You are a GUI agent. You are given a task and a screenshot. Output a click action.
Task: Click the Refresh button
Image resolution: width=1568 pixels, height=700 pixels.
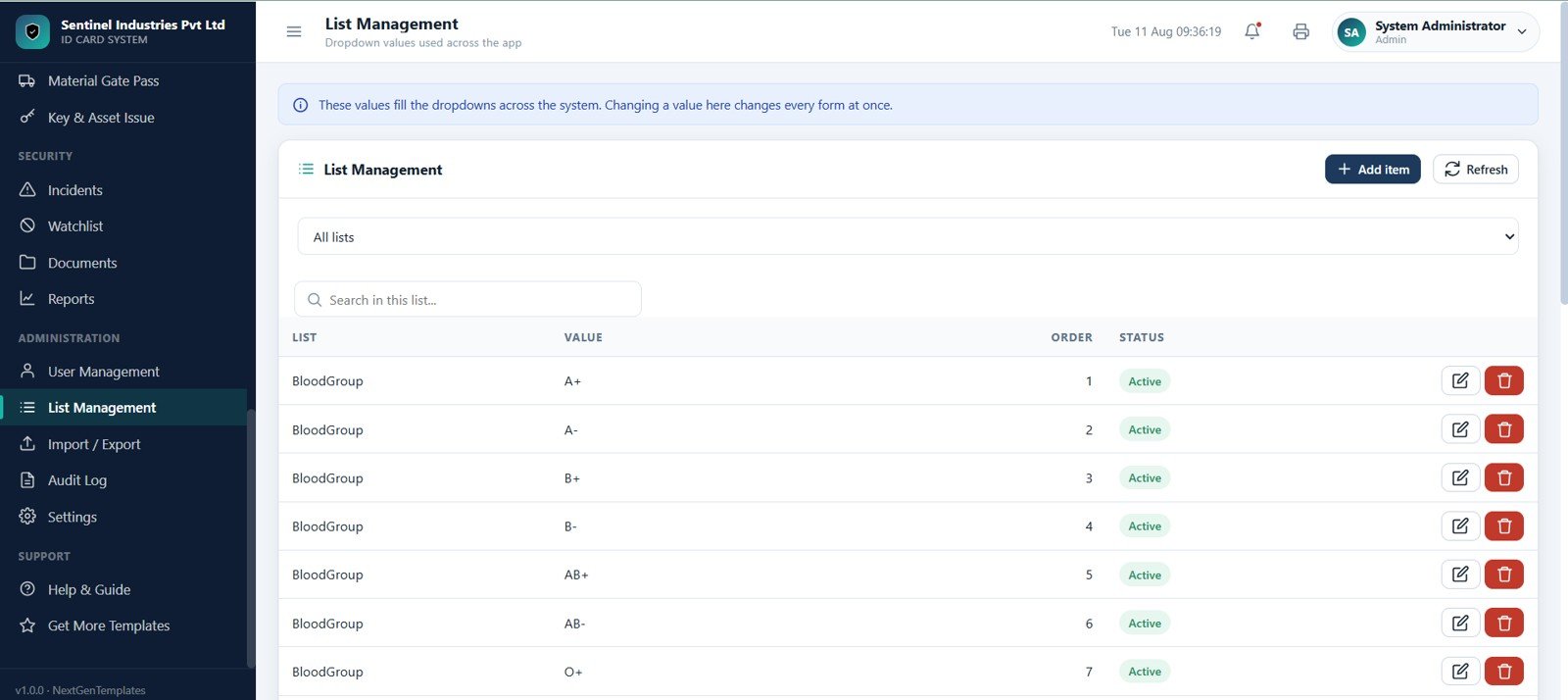[1476, 169]
